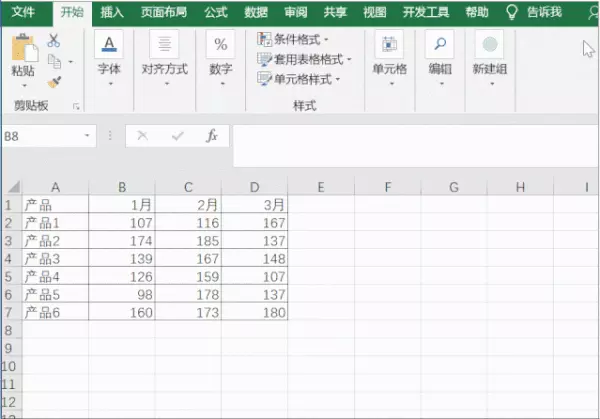Open the clipboard pane dialog launcher
The width and height of the screenshot is (600, 419).
76,106
